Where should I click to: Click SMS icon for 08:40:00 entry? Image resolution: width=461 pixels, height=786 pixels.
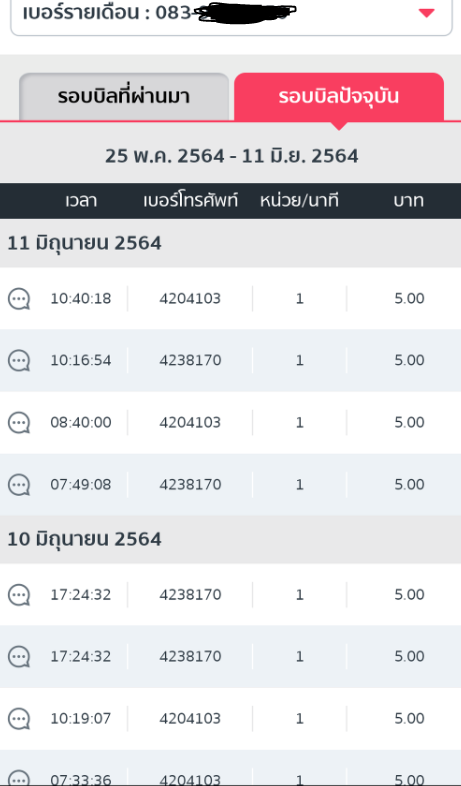click(x=19, y=423)
